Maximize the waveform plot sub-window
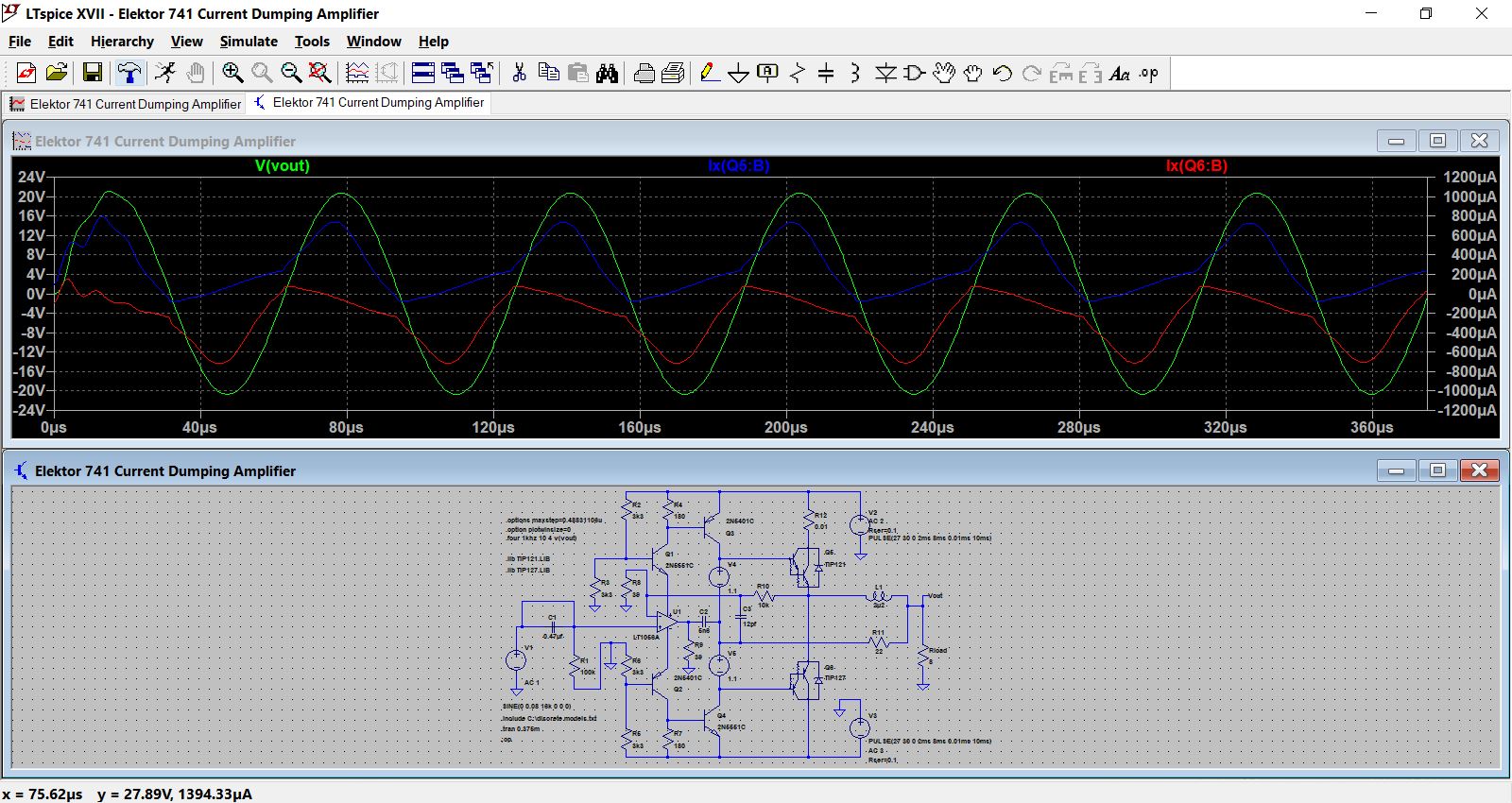Screen dimensions: 1512x803 (x=1437, y=141)
